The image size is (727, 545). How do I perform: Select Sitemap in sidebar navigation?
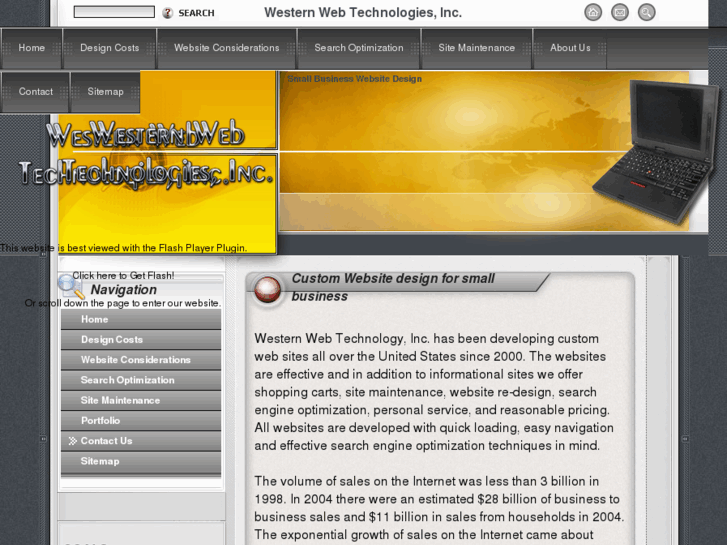(x=141, y=462)
